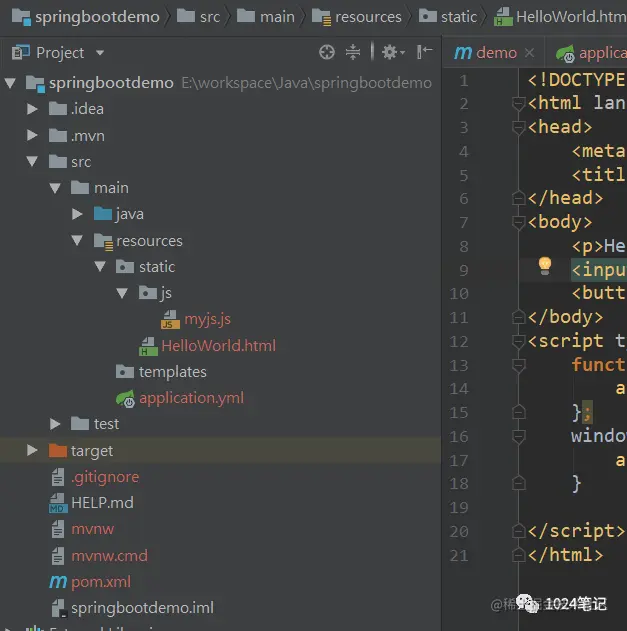Expand the .idea folder

click(x=32, y=109)
